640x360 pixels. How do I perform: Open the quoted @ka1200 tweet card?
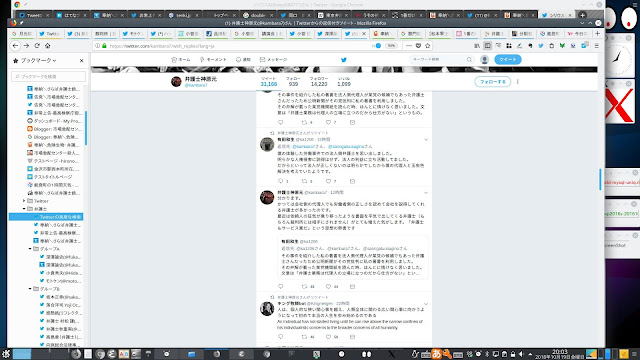click(353, 257)
